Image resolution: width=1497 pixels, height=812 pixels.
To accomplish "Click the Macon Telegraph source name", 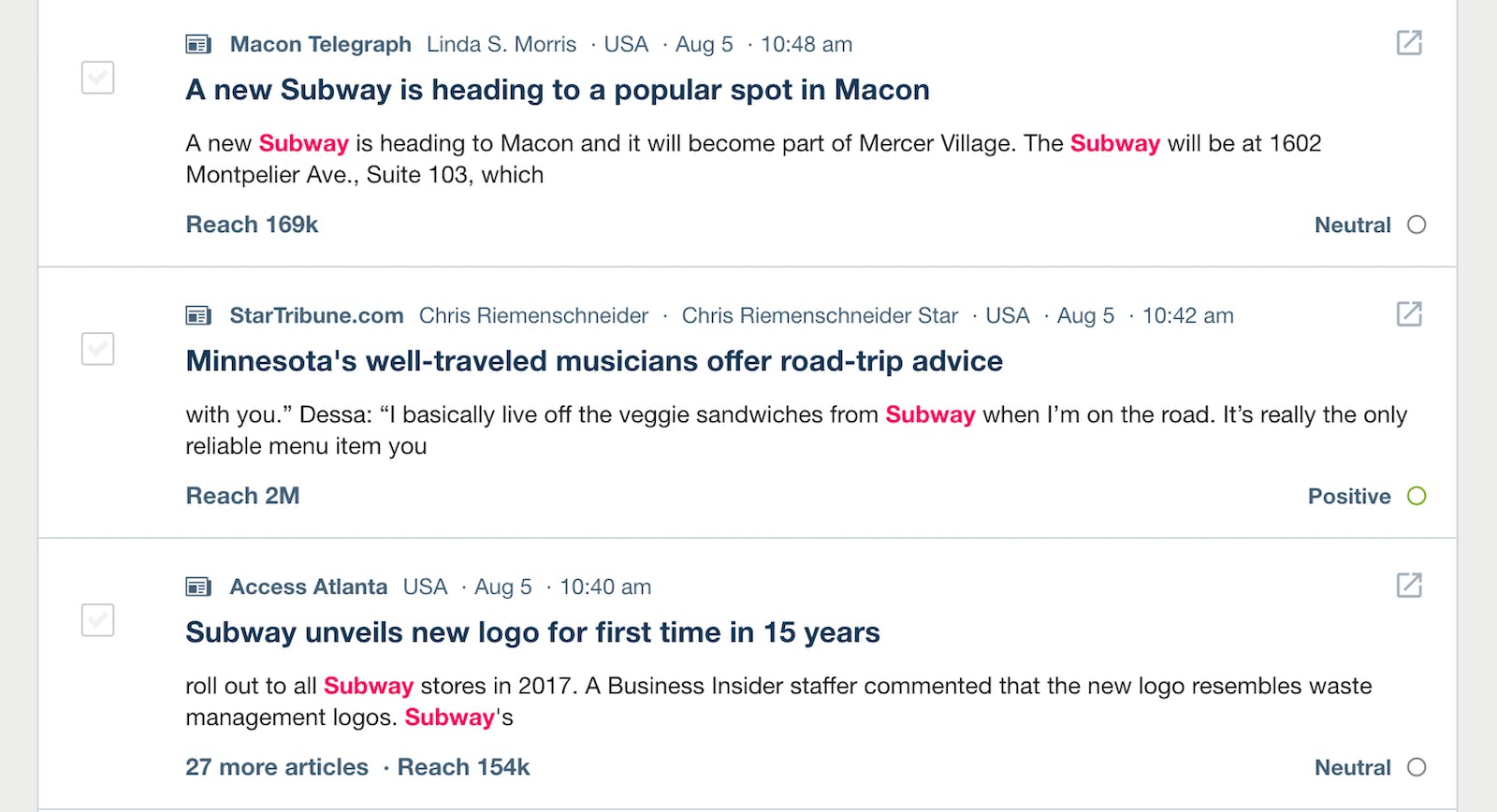I will pyautogui.click(x=320, y=44).
